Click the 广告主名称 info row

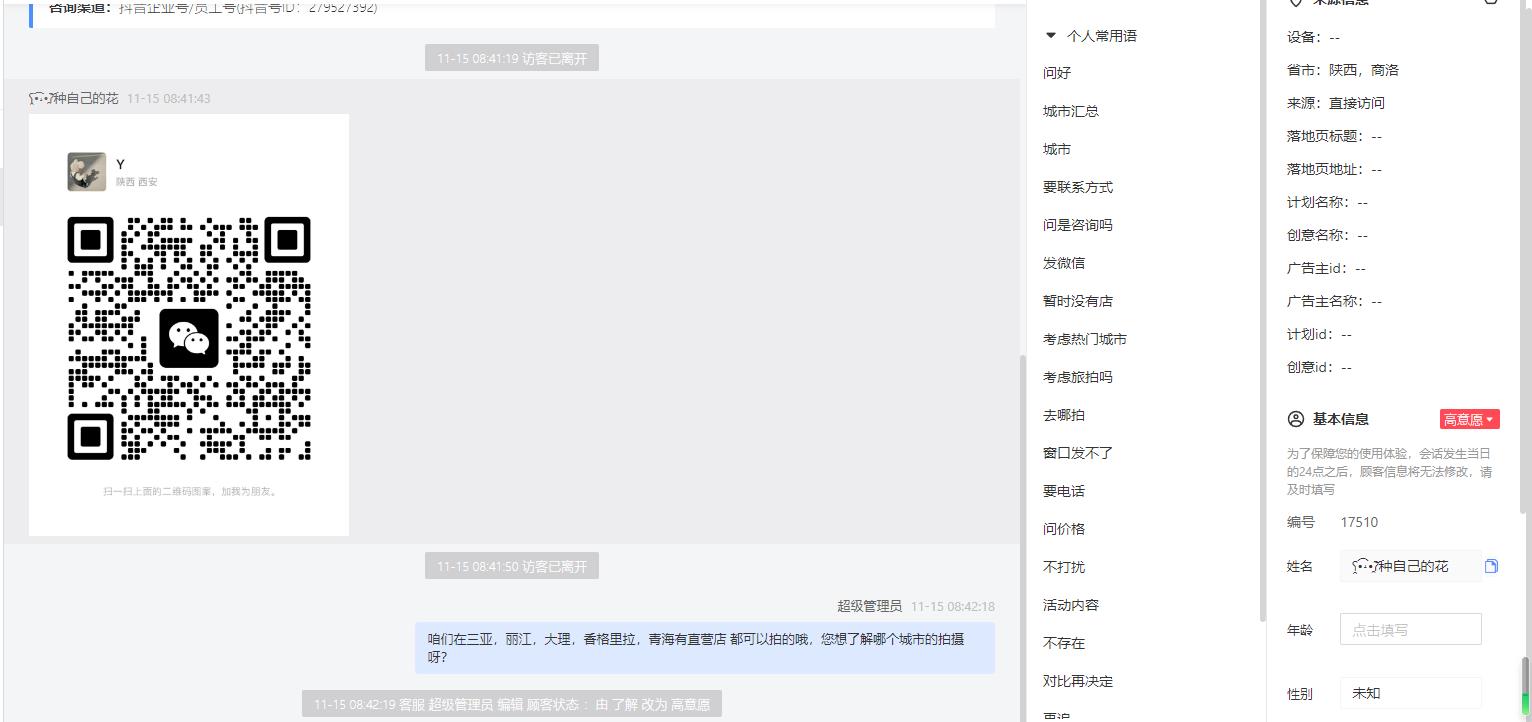[x=1334, y=301]
